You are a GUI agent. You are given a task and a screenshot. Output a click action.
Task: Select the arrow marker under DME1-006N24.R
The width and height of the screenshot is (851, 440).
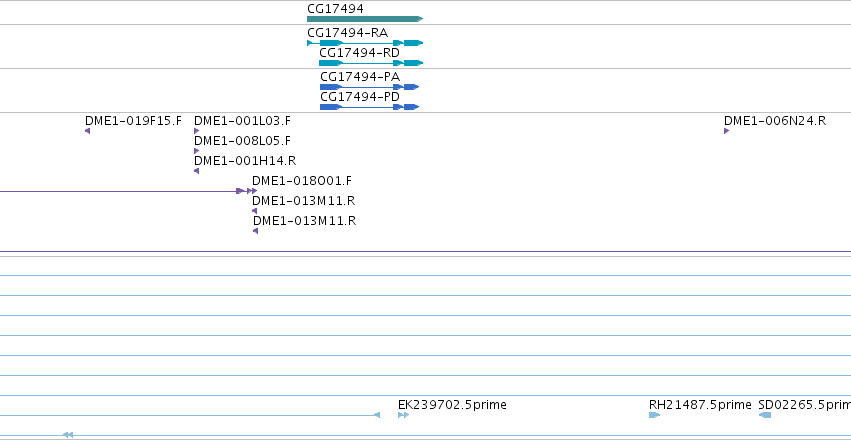pyautogui.click(x=727, y=131)
